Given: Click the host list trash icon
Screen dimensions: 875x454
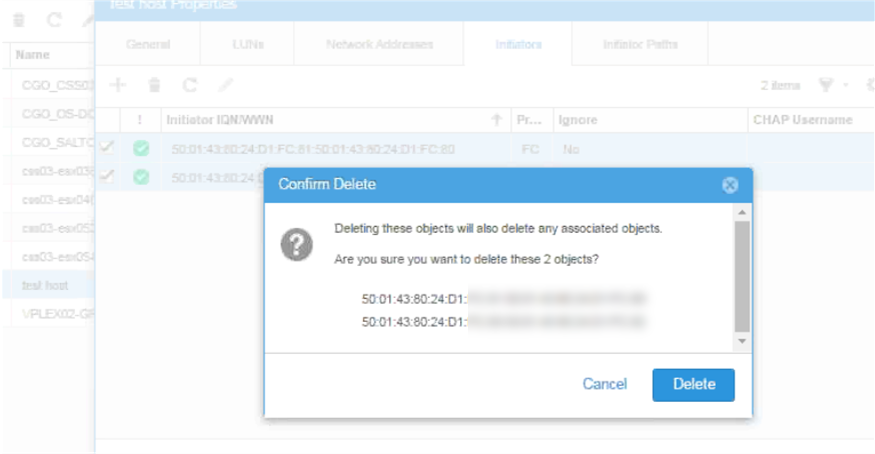Looking at the screenshot, I should point(19,20).
